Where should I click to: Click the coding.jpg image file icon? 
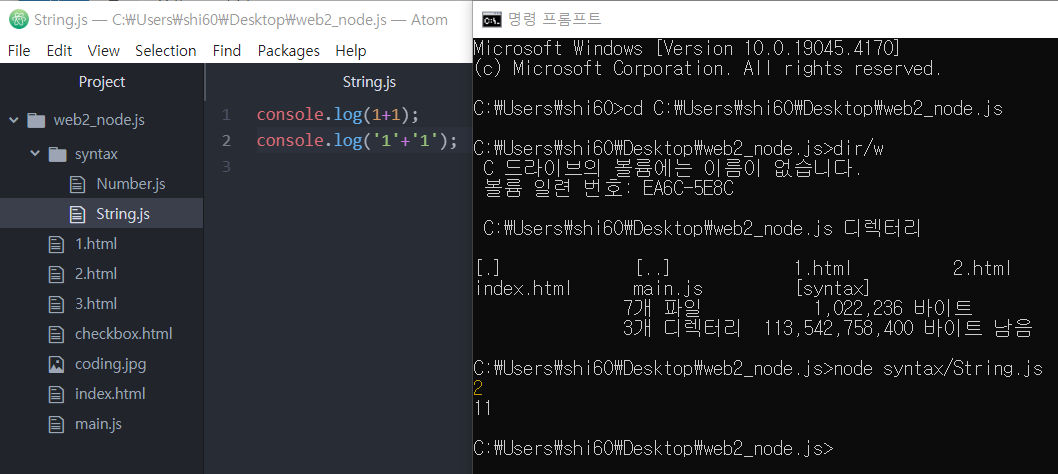click(56, 365)
